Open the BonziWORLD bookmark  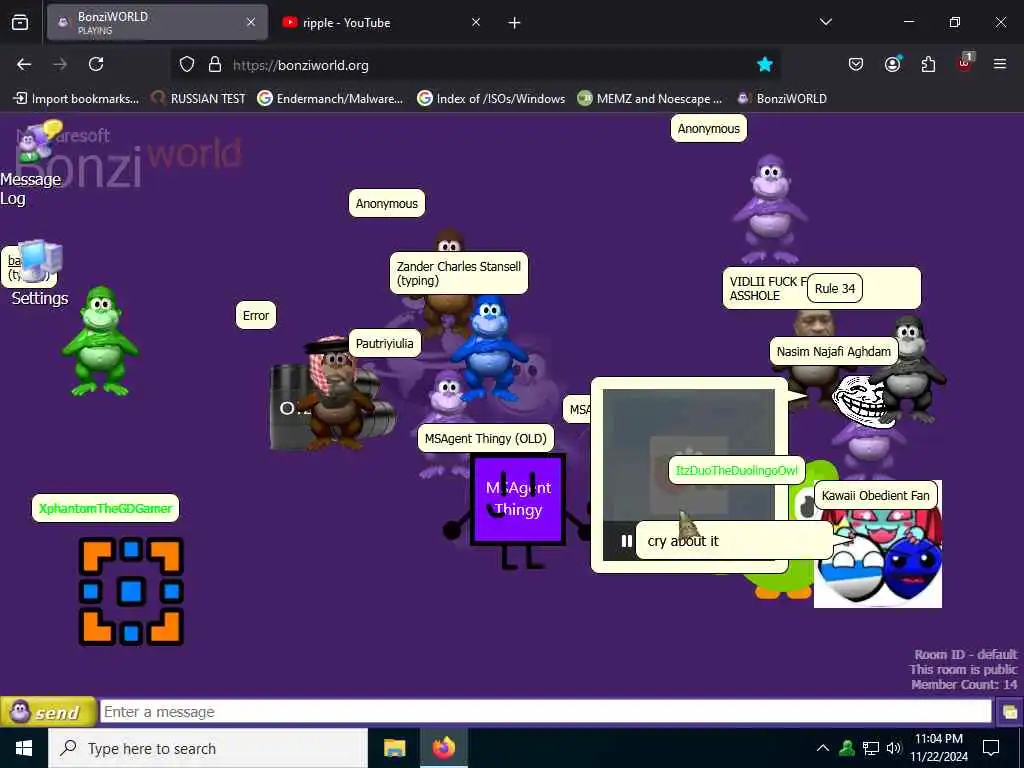pyautogui.click(x=782, y=99)
